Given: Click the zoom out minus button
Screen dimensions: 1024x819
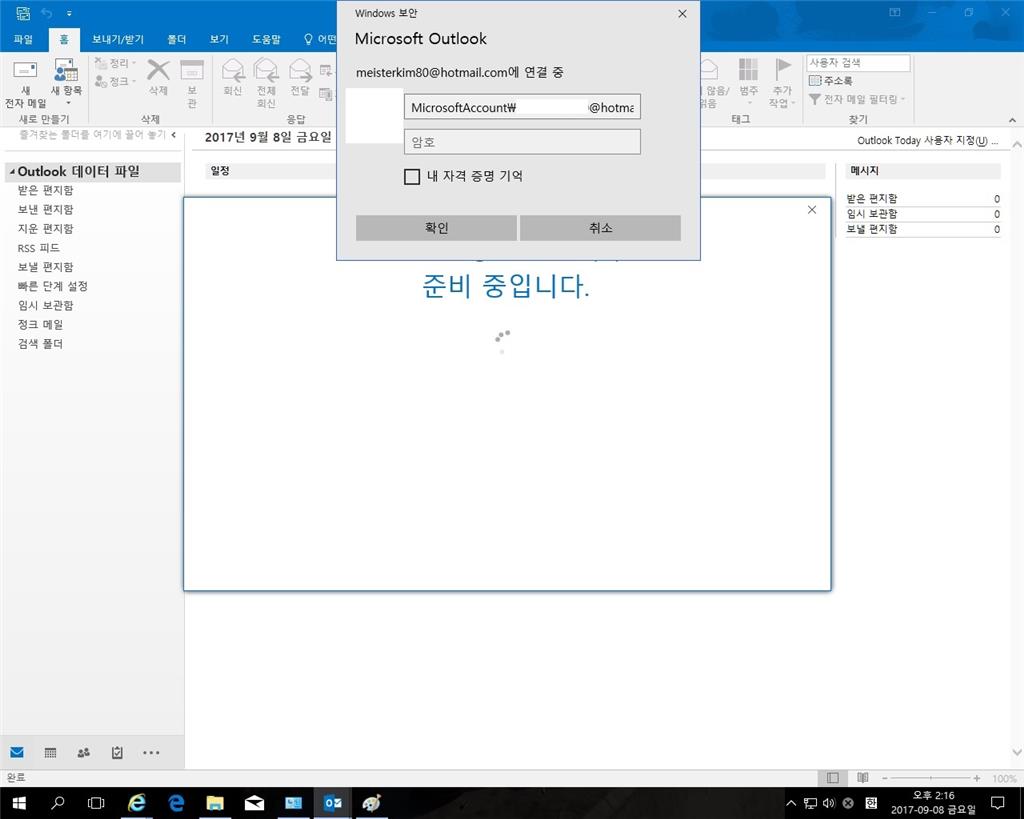Looking at the screenshot, I should pyautogui.click(x=885, y=778).
